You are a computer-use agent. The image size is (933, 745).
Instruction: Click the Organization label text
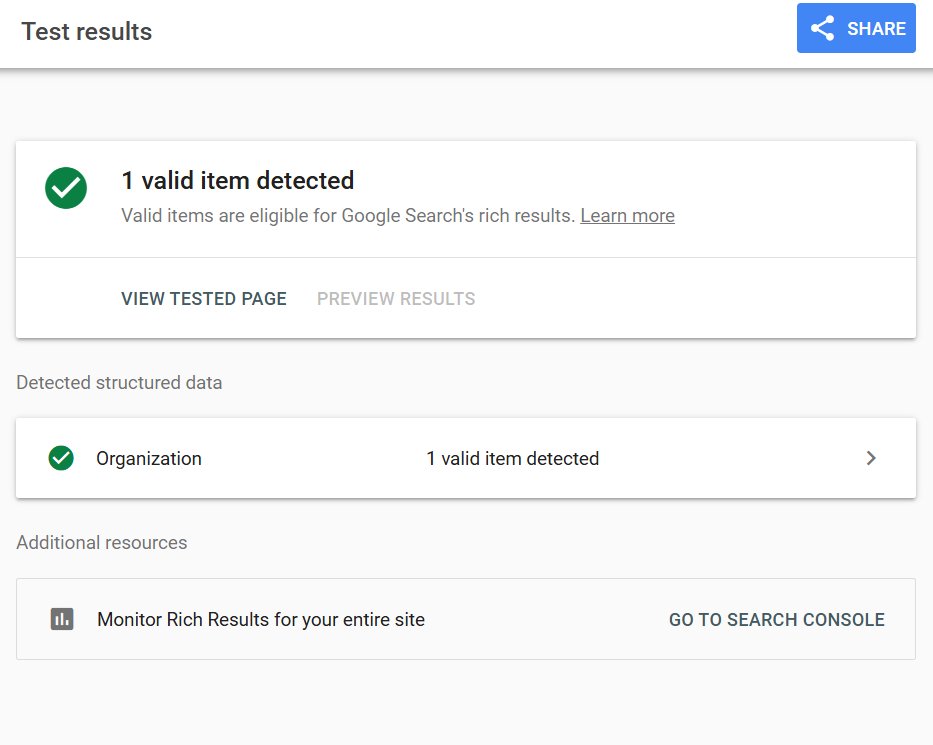click(x=149, y=459)
